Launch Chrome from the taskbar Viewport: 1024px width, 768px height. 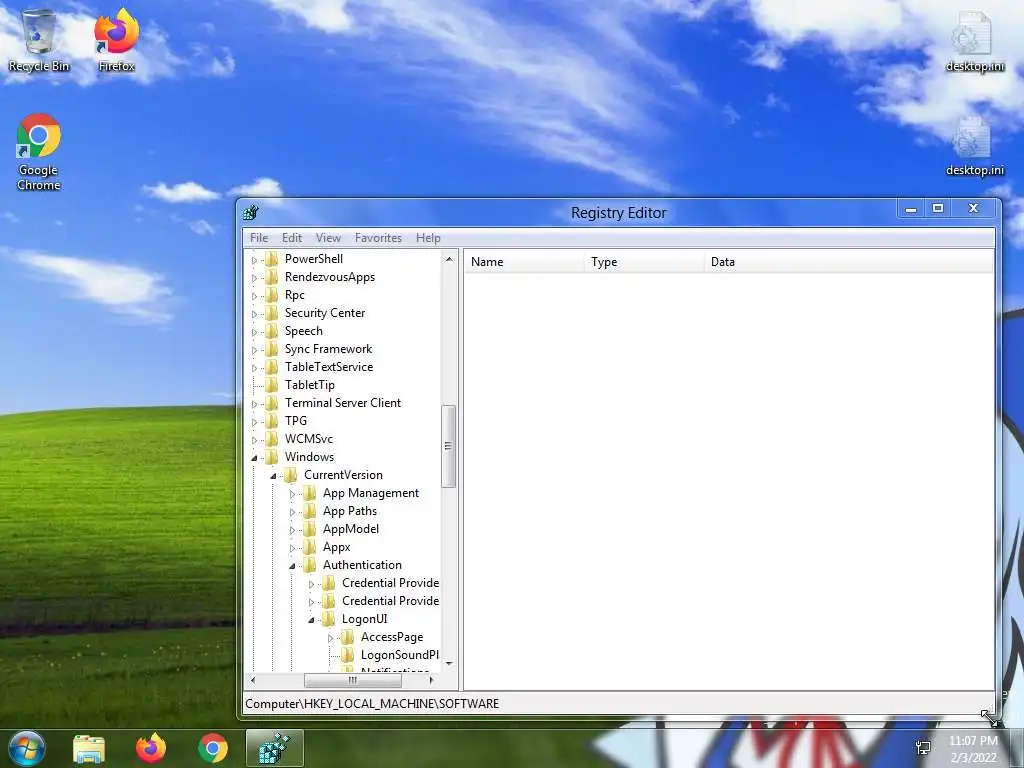(x=213, y=748)
